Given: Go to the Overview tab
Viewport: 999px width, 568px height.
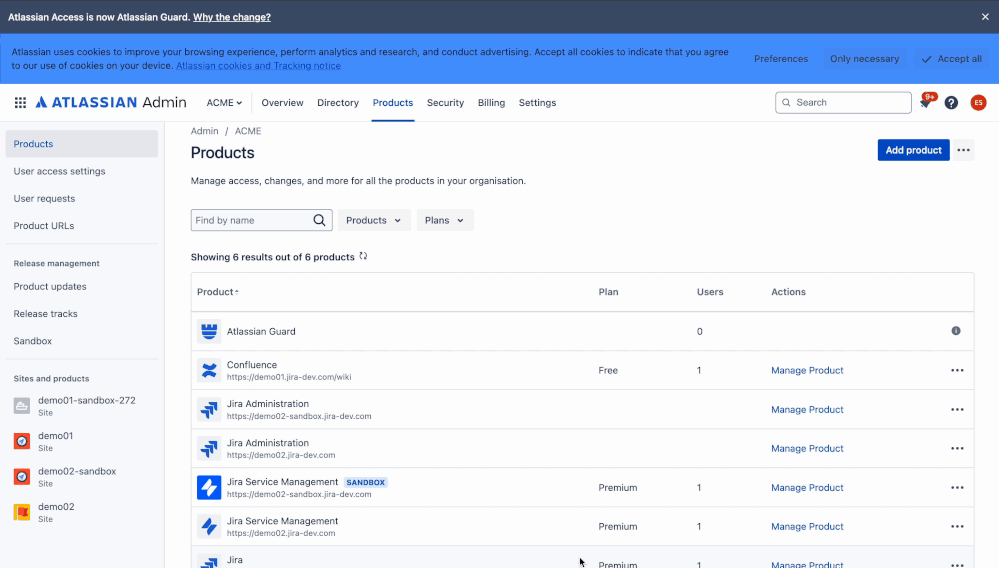Looking at the screenshot, I should (282, 103).
